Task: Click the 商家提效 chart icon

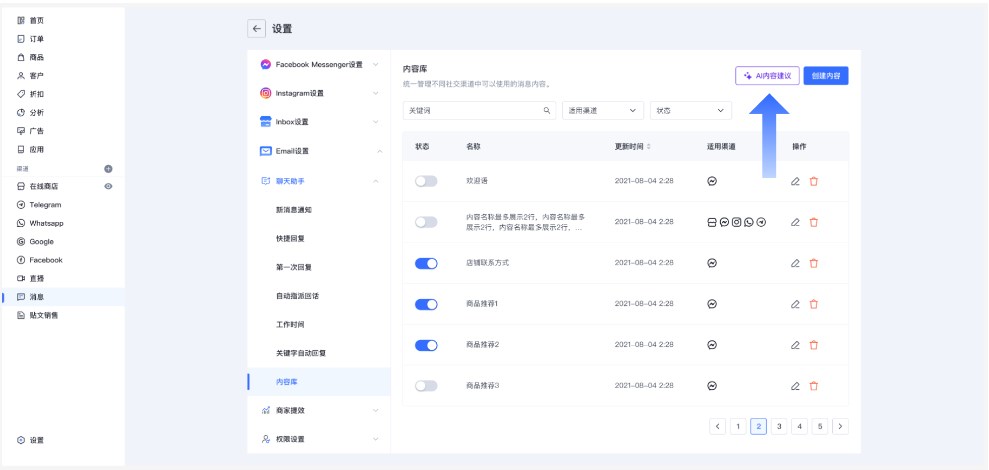Action: point(266,411)
